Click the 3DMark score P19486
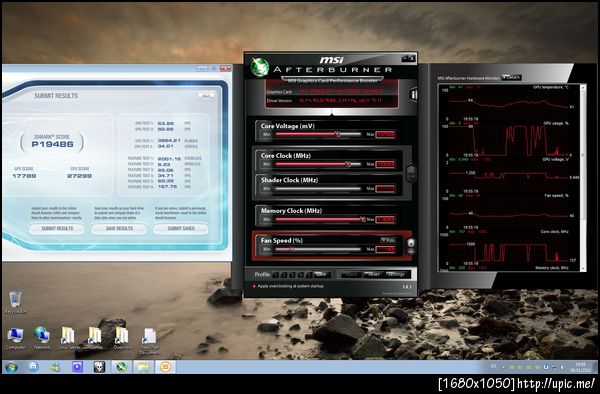The image size is (600, 394). coord(52,144)
